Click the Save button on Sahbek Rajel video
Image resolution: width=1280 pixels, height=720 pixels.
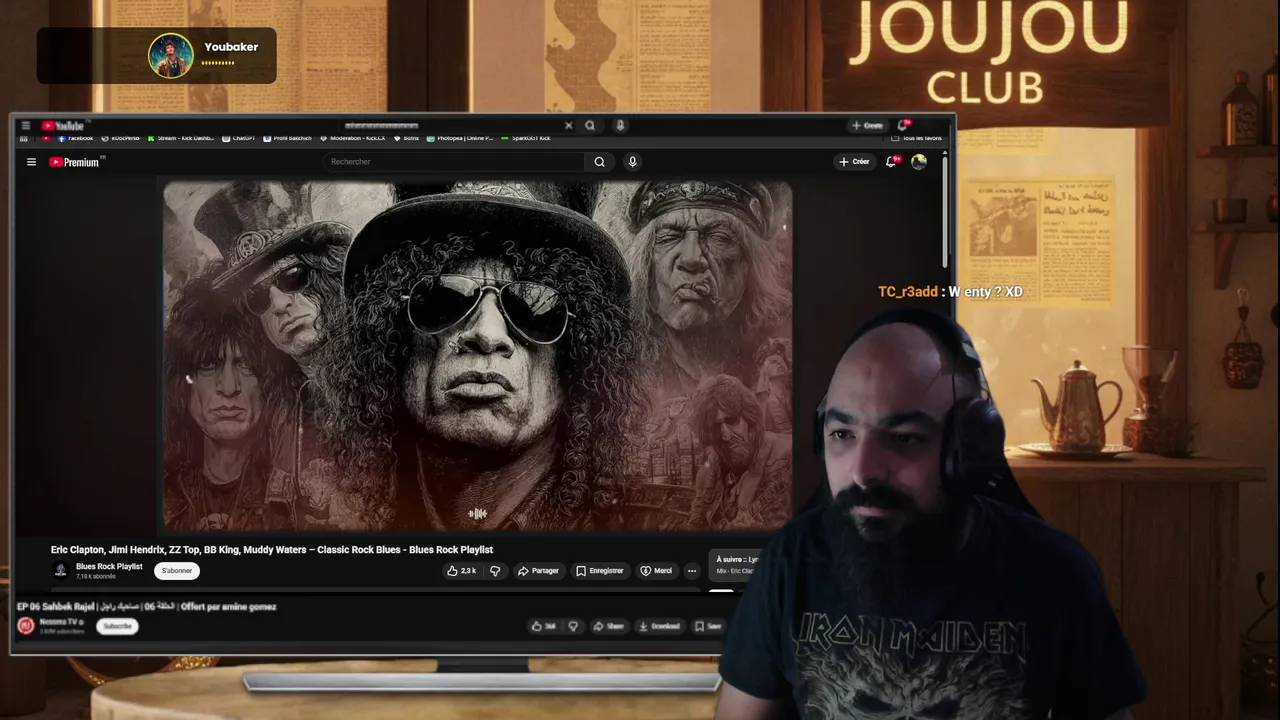click(708, 626)
